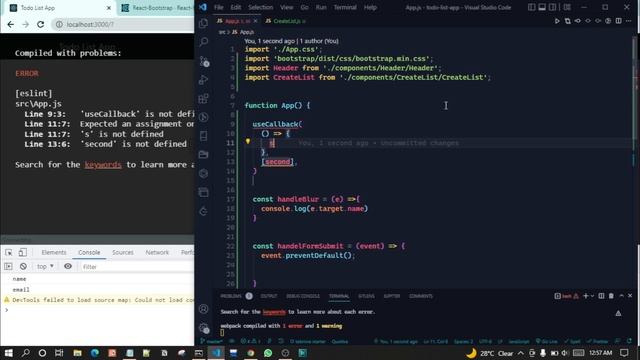Open the DevTools 'top' context dropdown
Screen dimensions: 640x360
click(45, 267)
